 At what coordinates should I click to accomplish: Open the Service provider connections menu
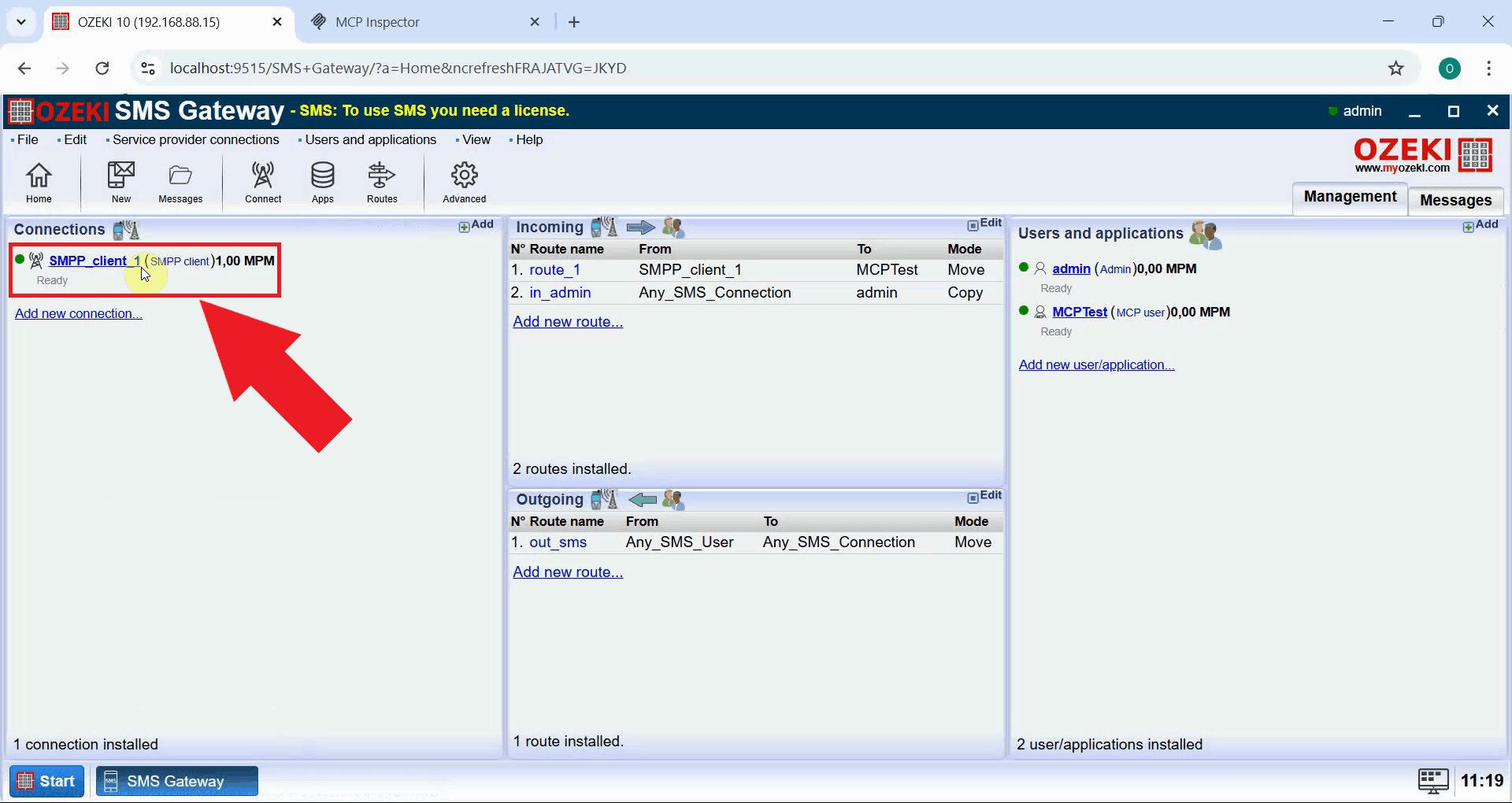(x=195, y=139)
